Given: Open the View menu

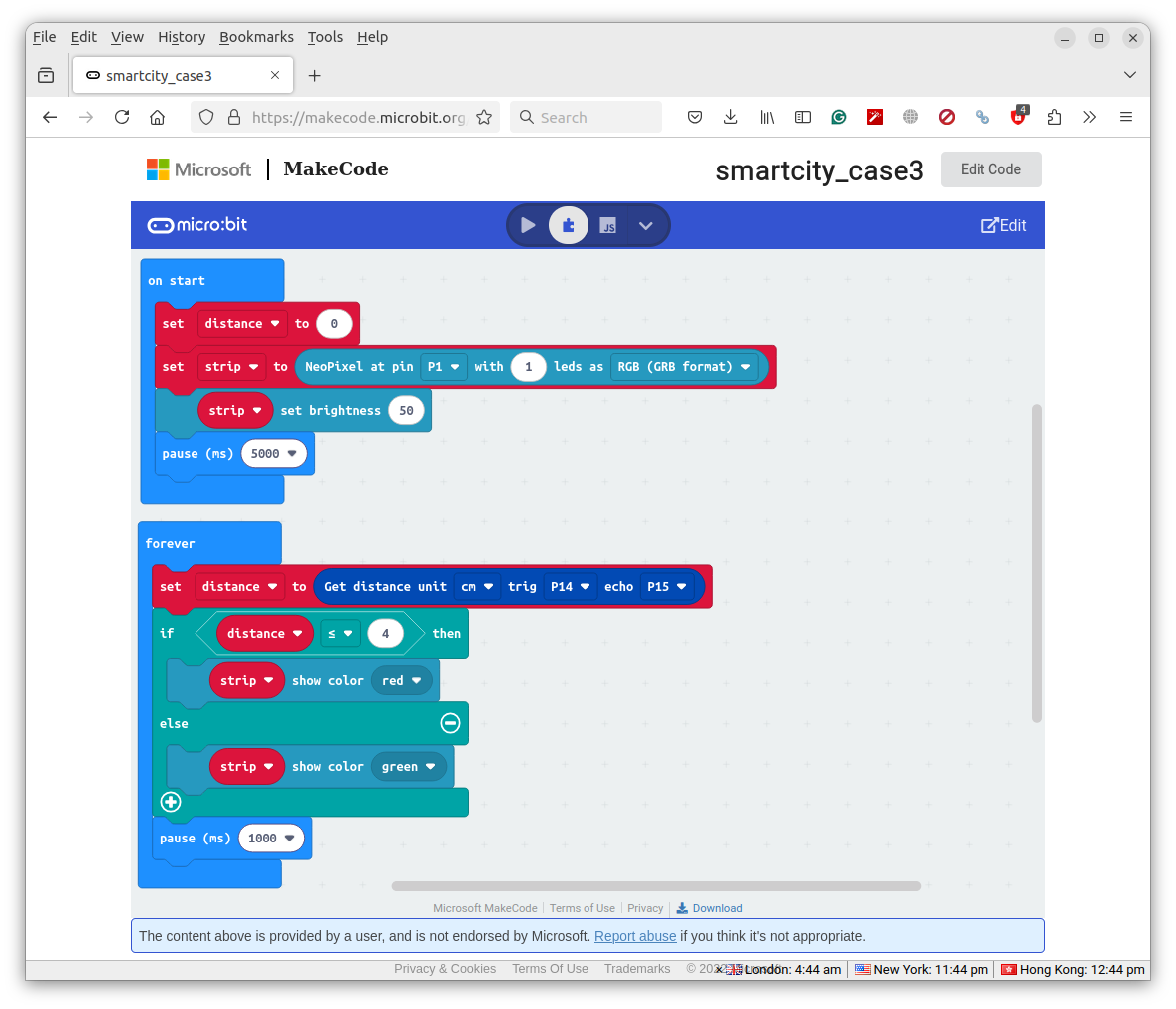Looking at the screenshot, I should [x=127, y=37].
